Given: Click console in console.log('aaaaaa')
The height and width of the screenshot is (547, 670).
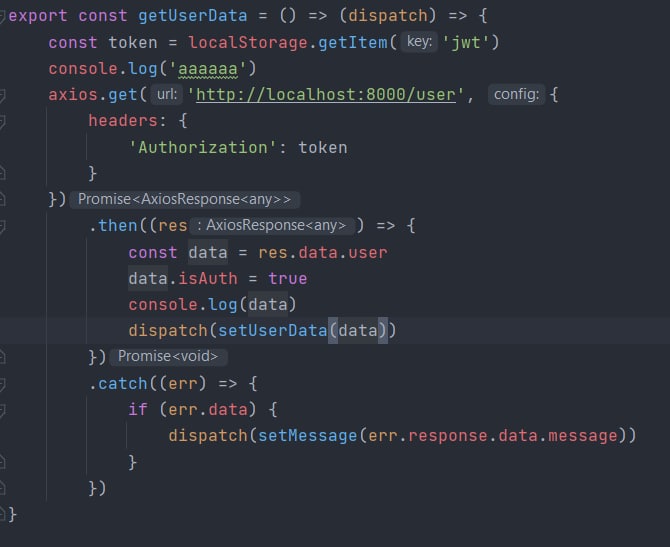Looking at the screenshot, I should coord(83,69).
